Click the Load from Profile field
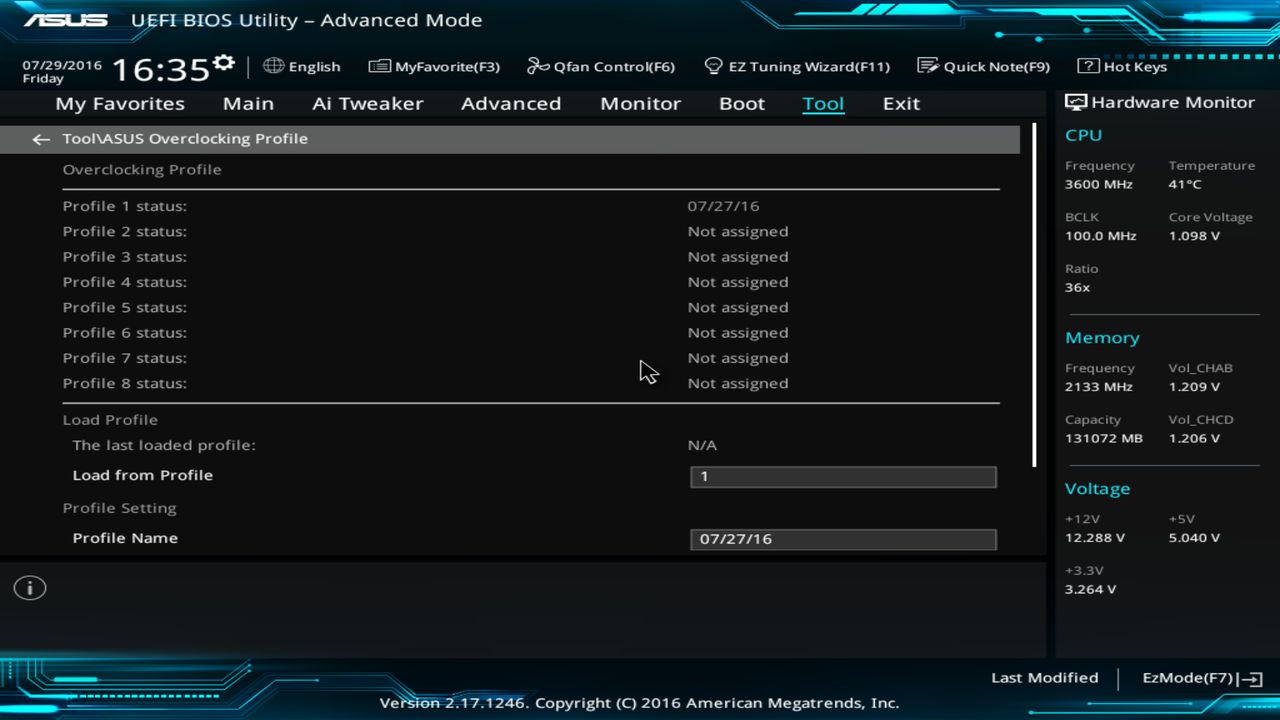1280x720 pixels. click(842, 476)
